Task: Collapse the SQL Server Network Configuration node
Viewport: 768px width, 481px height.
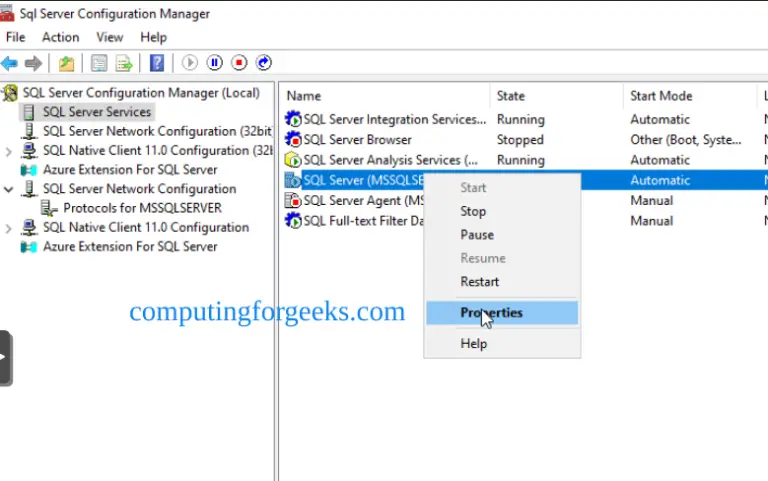Action: click(9, 189)
